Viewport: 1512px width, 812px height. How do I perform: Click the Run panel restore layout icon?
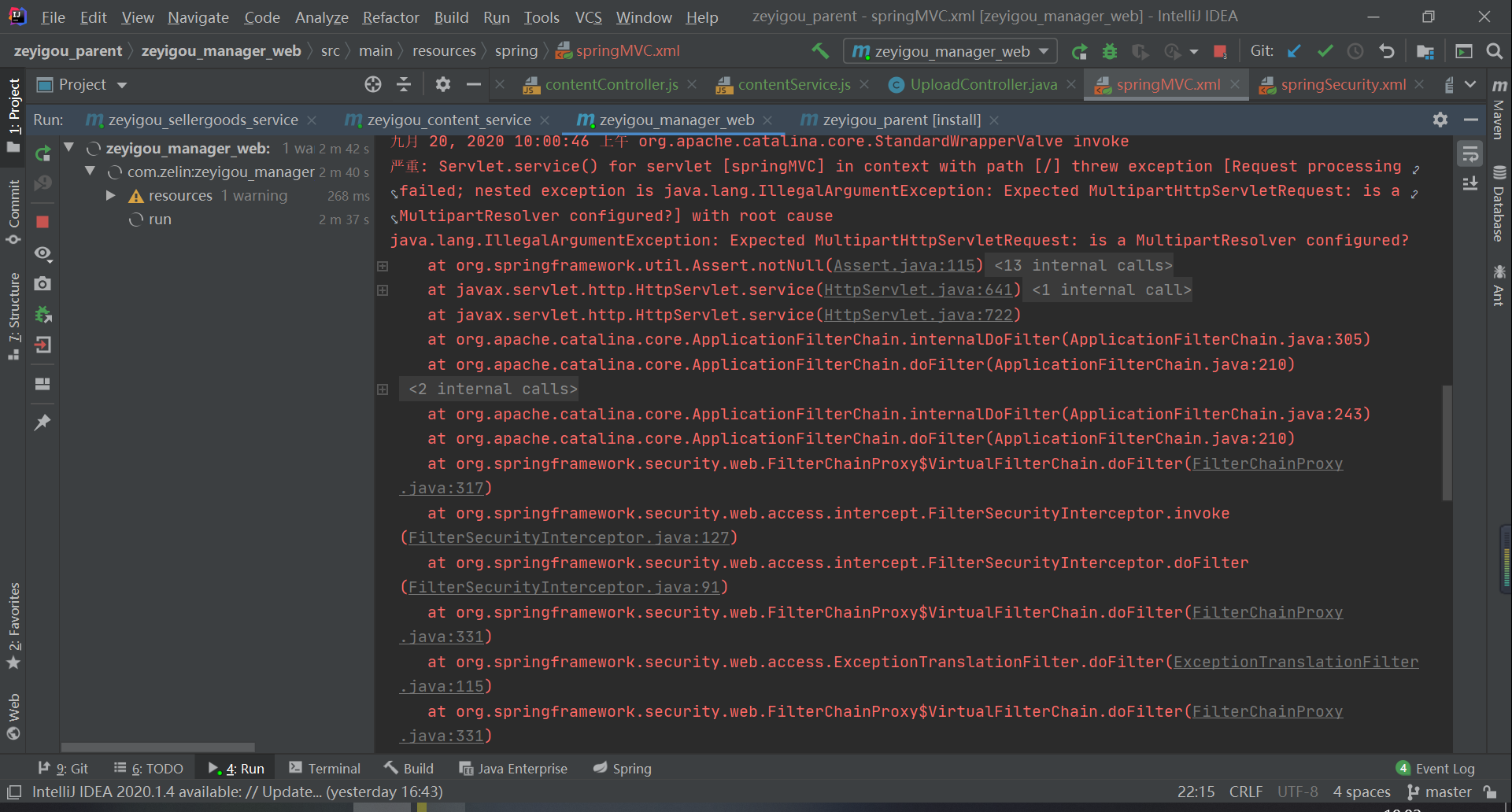(43, 384)
